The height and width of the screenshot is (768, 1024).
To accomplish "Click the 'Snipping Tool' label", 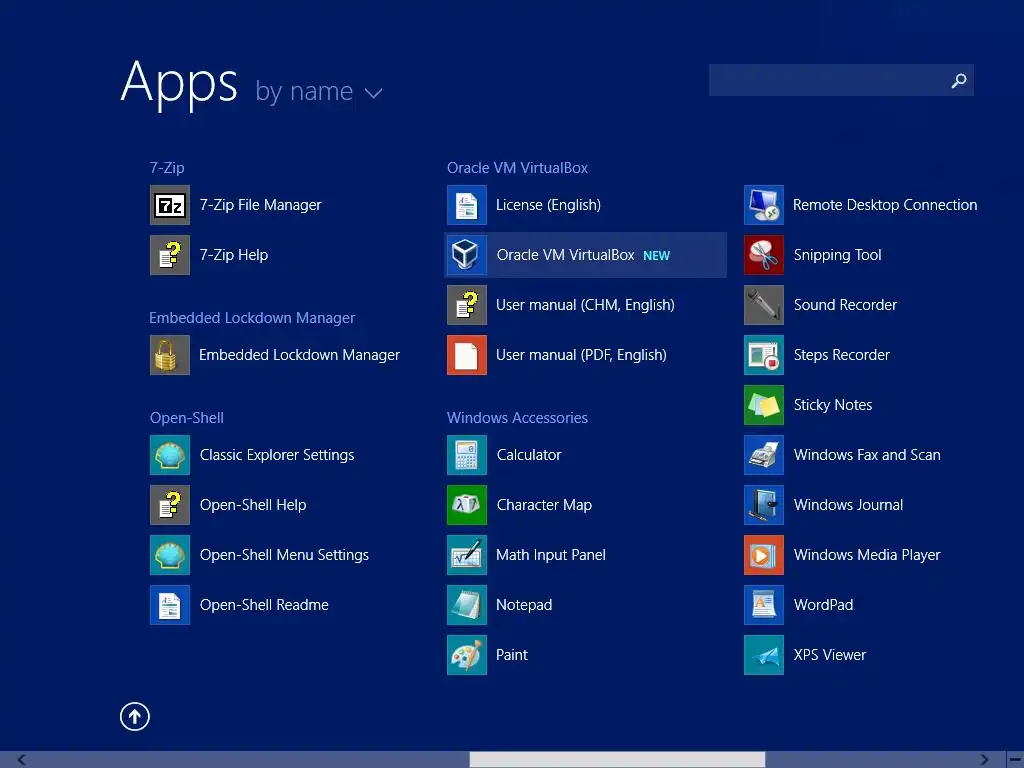I will (837, 255).
